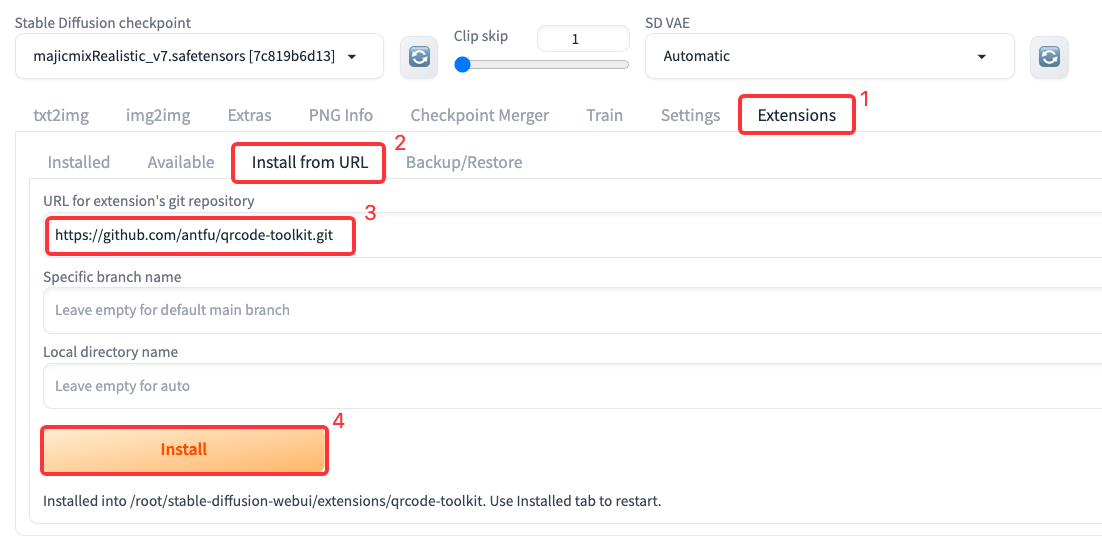
Task: Open the img2img tab
Action: [x=158, y=115]
